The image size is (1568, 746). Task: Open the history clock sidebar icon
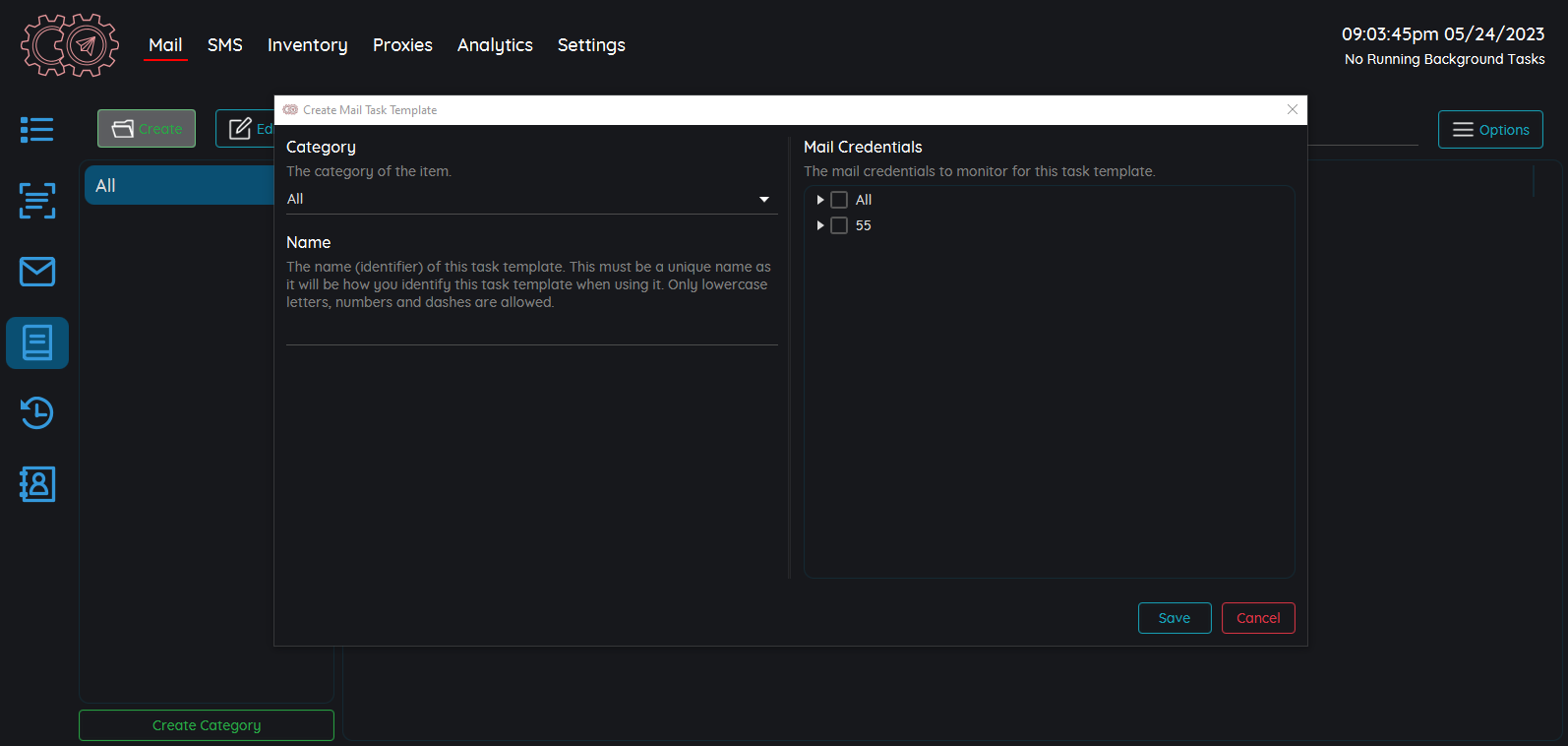(x=37, y=413)
